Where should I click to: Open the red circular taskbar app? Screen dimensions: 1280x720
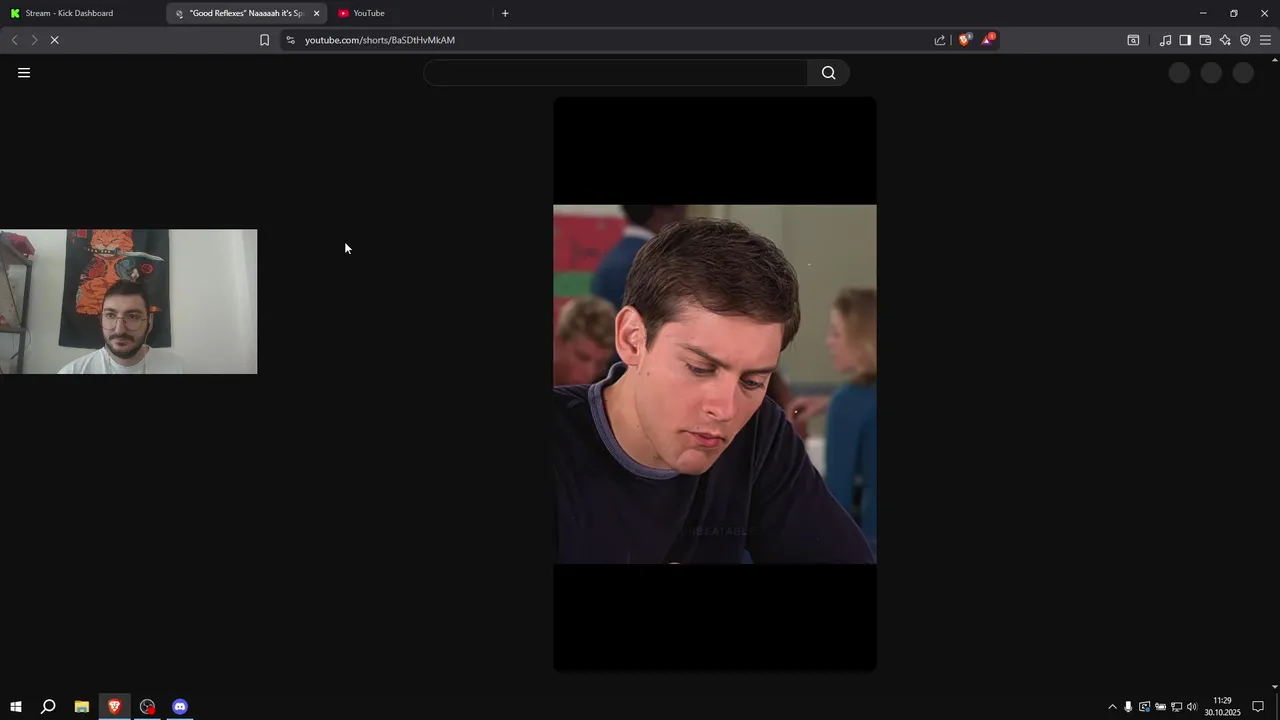click(x=148, y=706)
